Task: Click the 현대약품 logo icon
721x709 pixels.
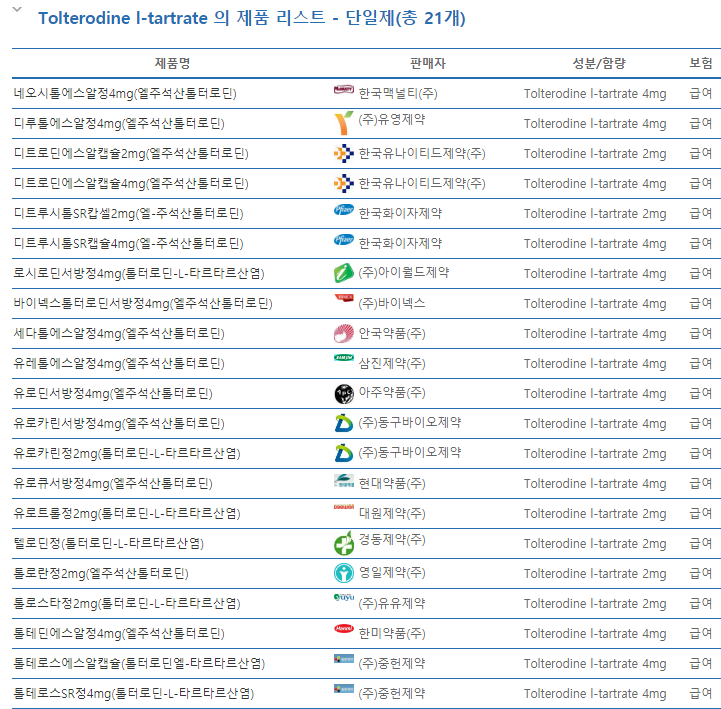Action: click(343, 481)
